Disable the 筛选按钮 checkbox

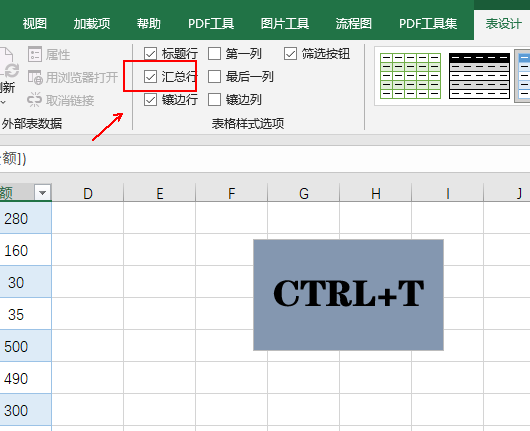[x=290, y=54]
